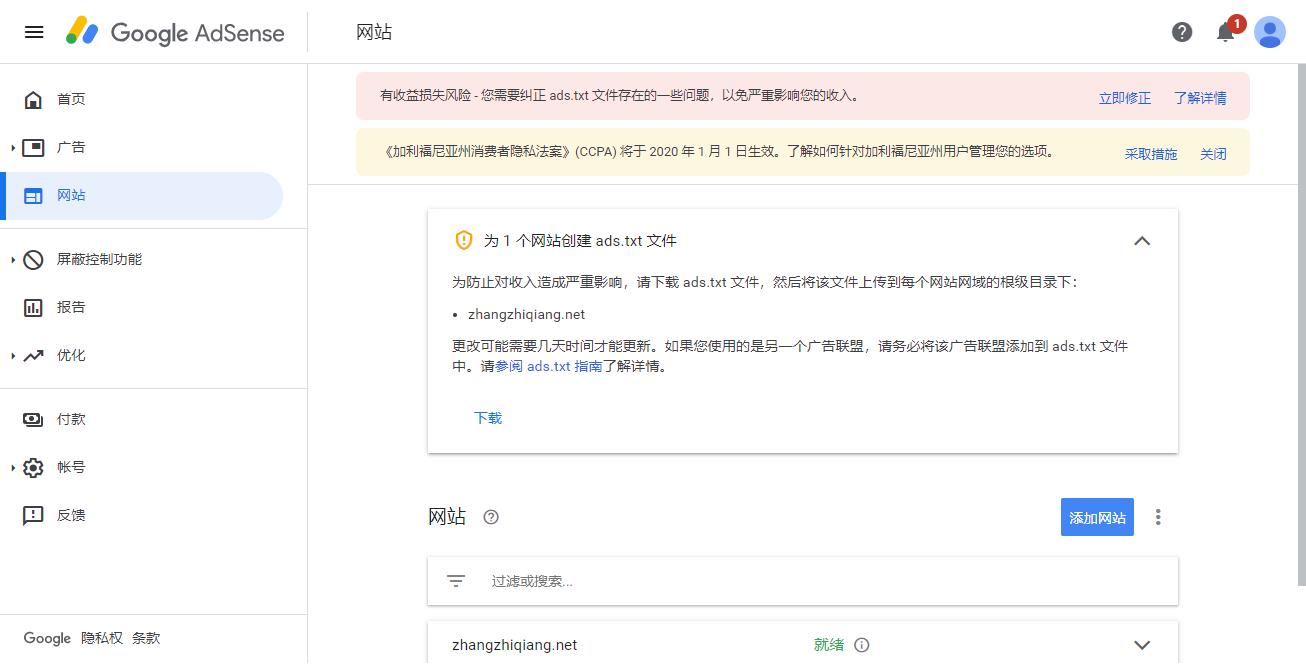Click the info icon next to 就绪
This screenshot has width=1306, height=664.
[x=862, y=645]
